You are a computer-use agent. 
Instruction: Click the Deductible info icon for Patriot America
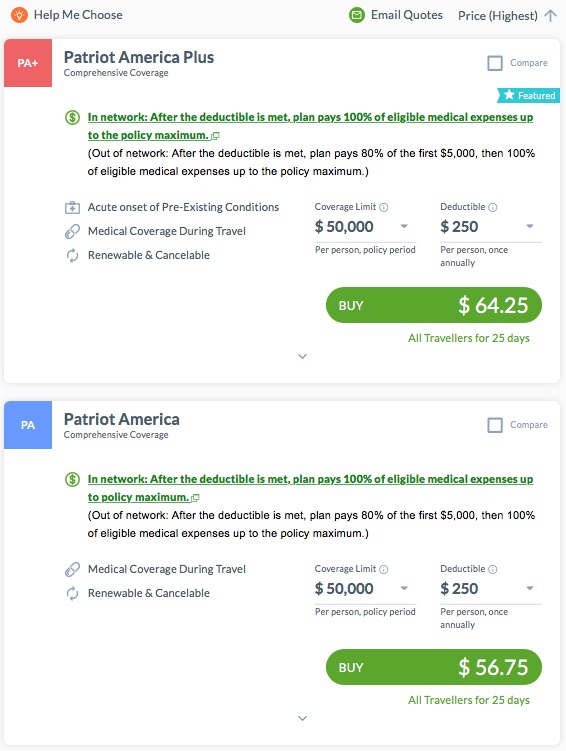[x=493, y=569]
